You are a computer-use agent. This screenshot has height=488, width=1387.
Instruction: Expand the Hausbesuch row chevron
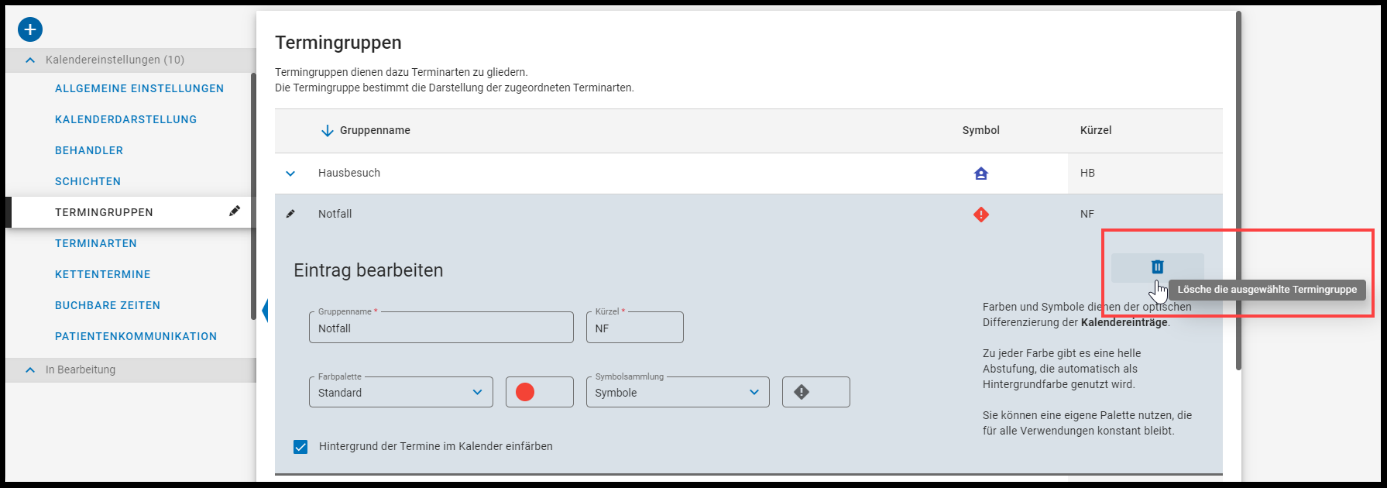click(x=290, y=173)
